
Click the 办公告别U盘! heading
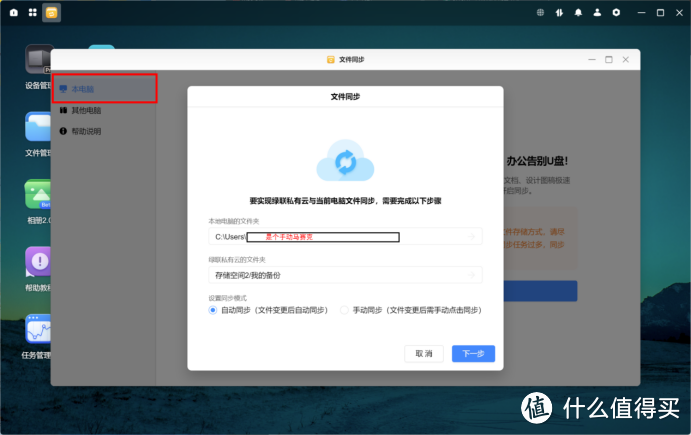(x=536, y=161)
